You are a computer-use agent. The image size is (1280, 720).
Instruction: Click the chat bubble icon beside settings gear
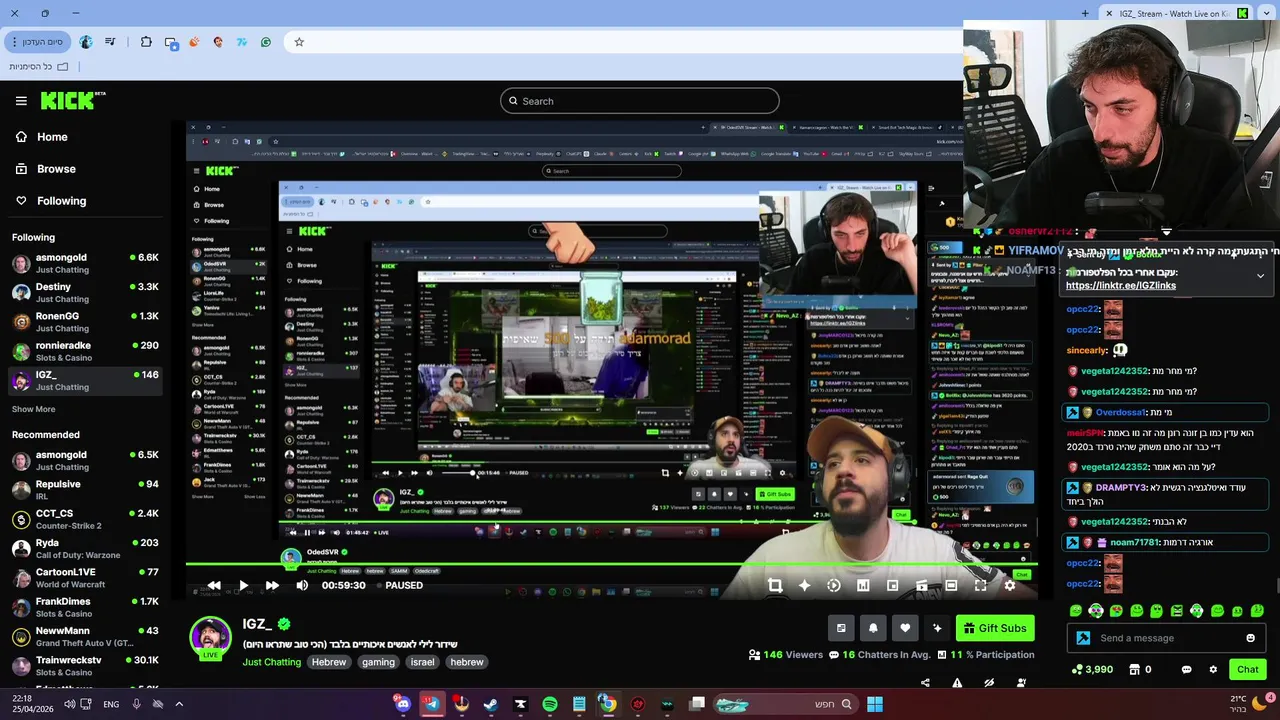pos(1186,669)
